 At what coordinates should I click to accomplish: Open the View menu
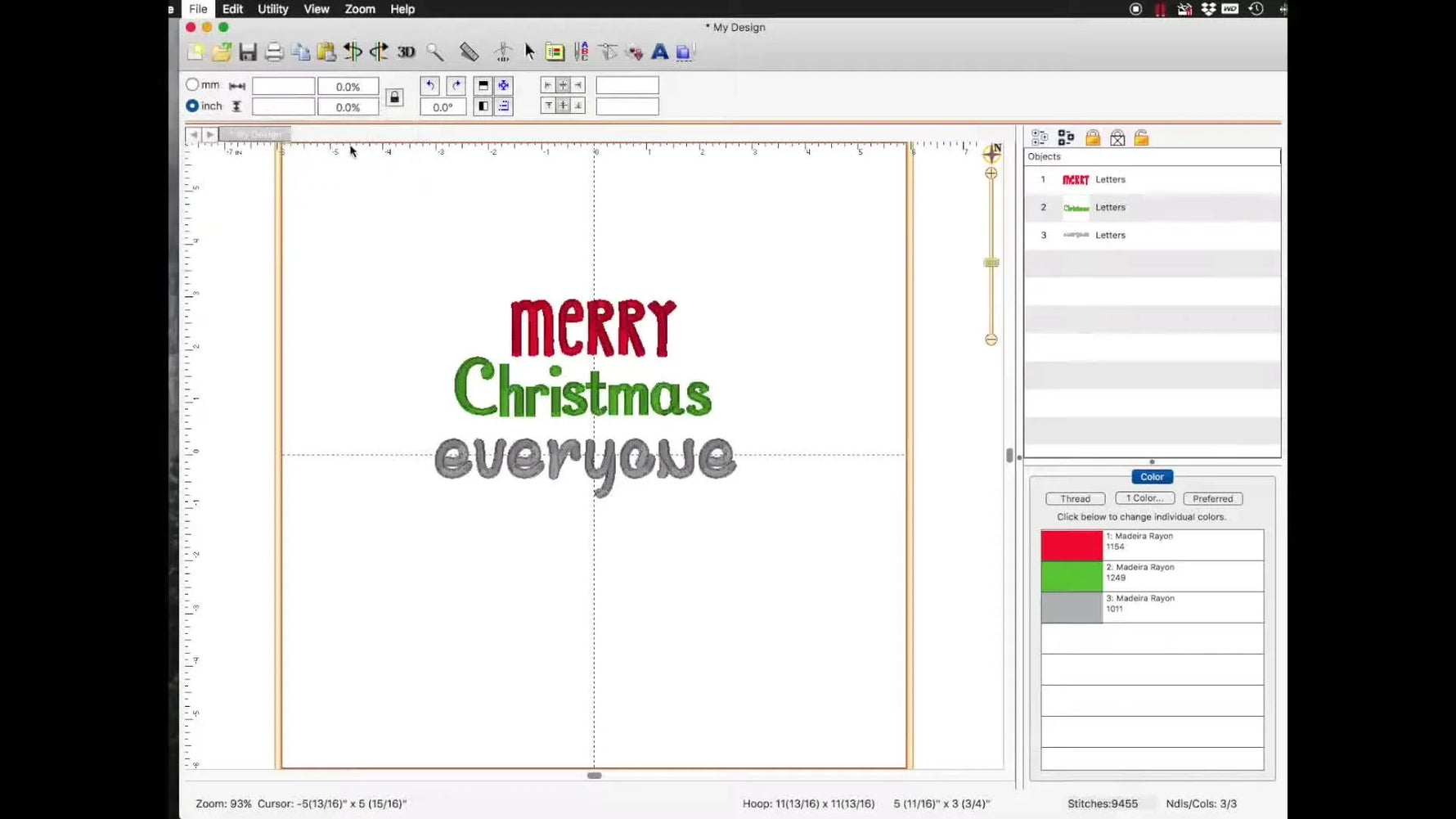pyautogui.click(x=317, y=9)
